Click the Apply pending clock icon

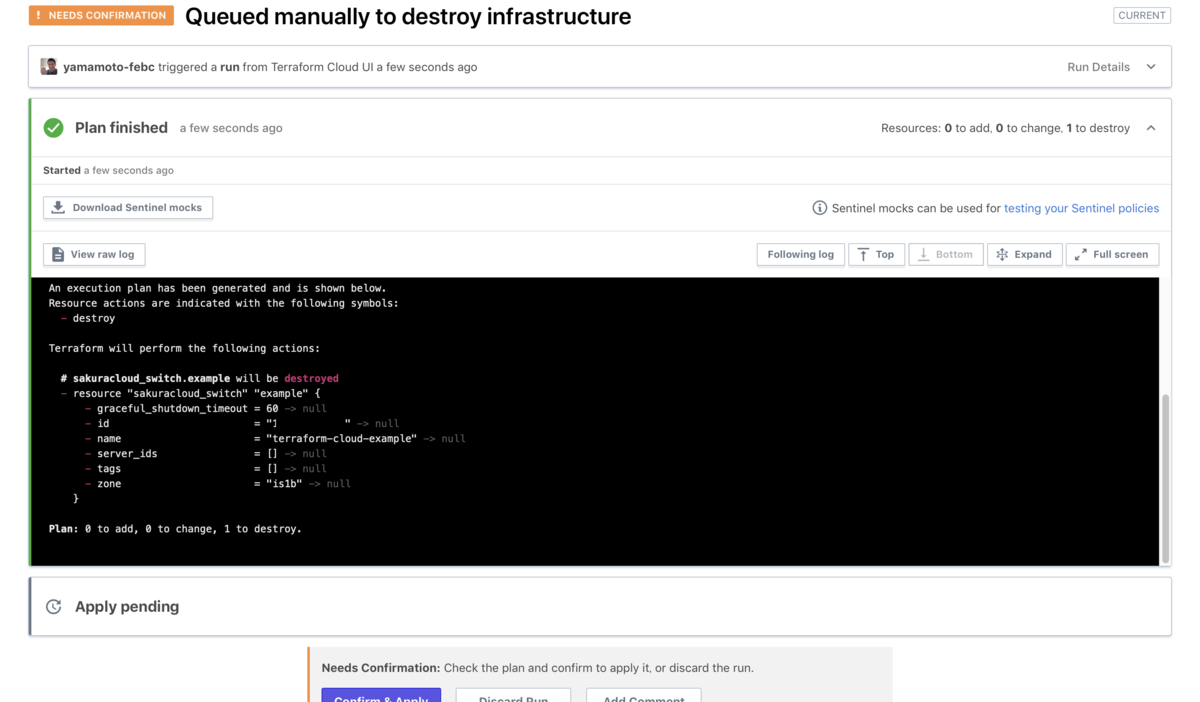[x=54, y=607]
